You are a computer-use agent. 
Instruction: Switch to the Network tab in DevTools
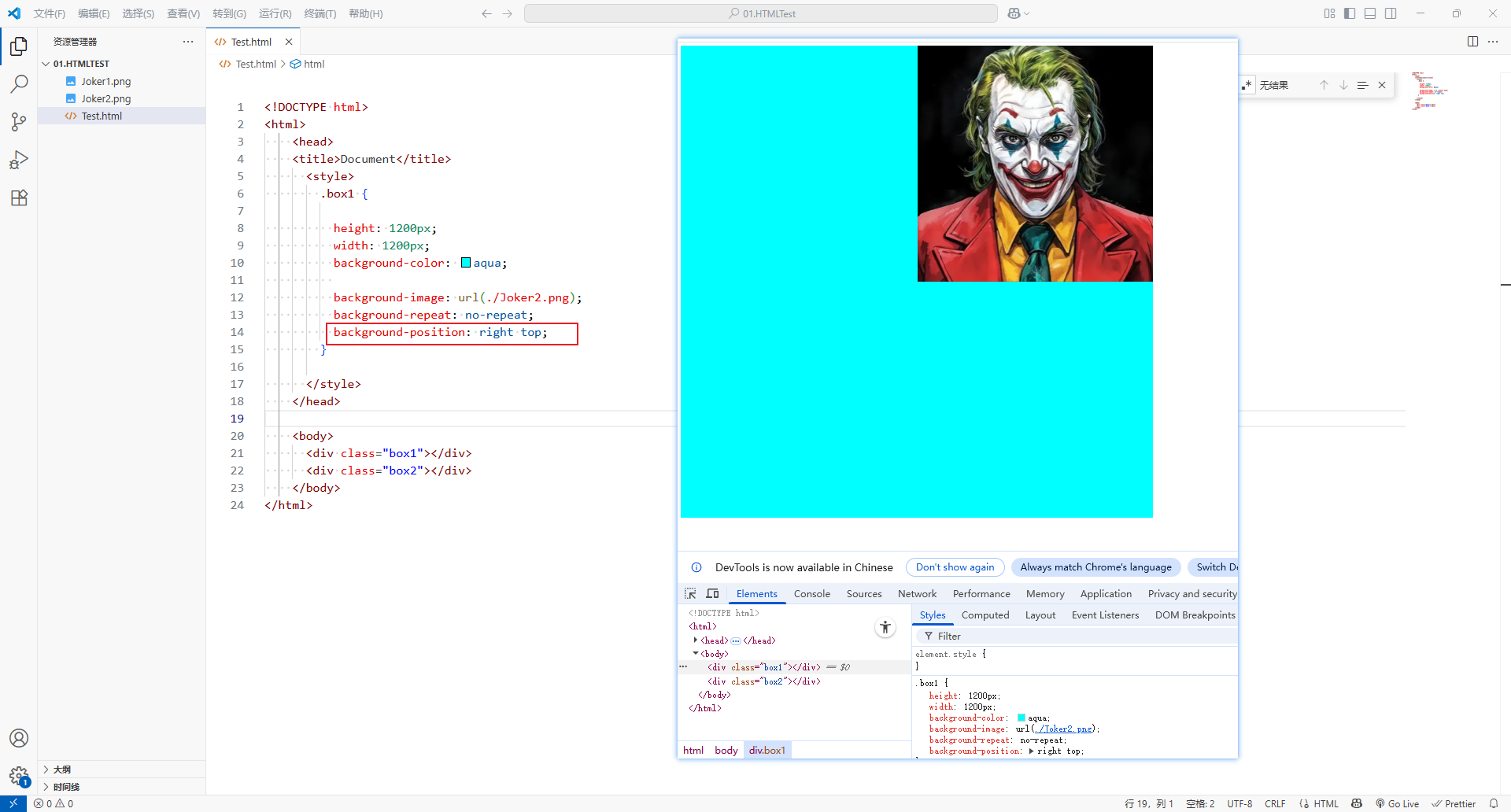click(917, 594)
